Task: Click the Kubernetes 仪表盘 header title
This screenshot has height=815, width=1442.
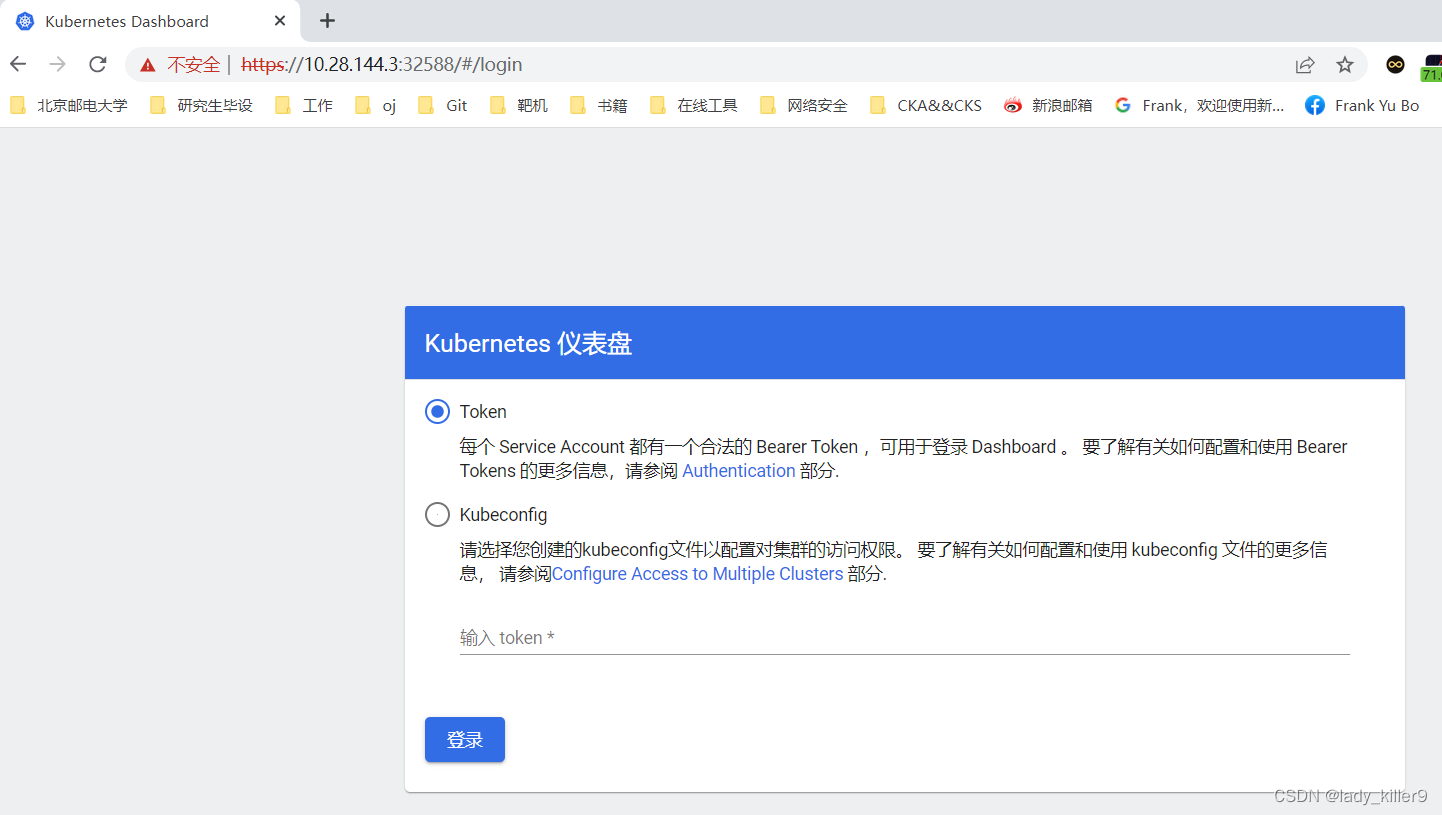Action: pos(528,344)
